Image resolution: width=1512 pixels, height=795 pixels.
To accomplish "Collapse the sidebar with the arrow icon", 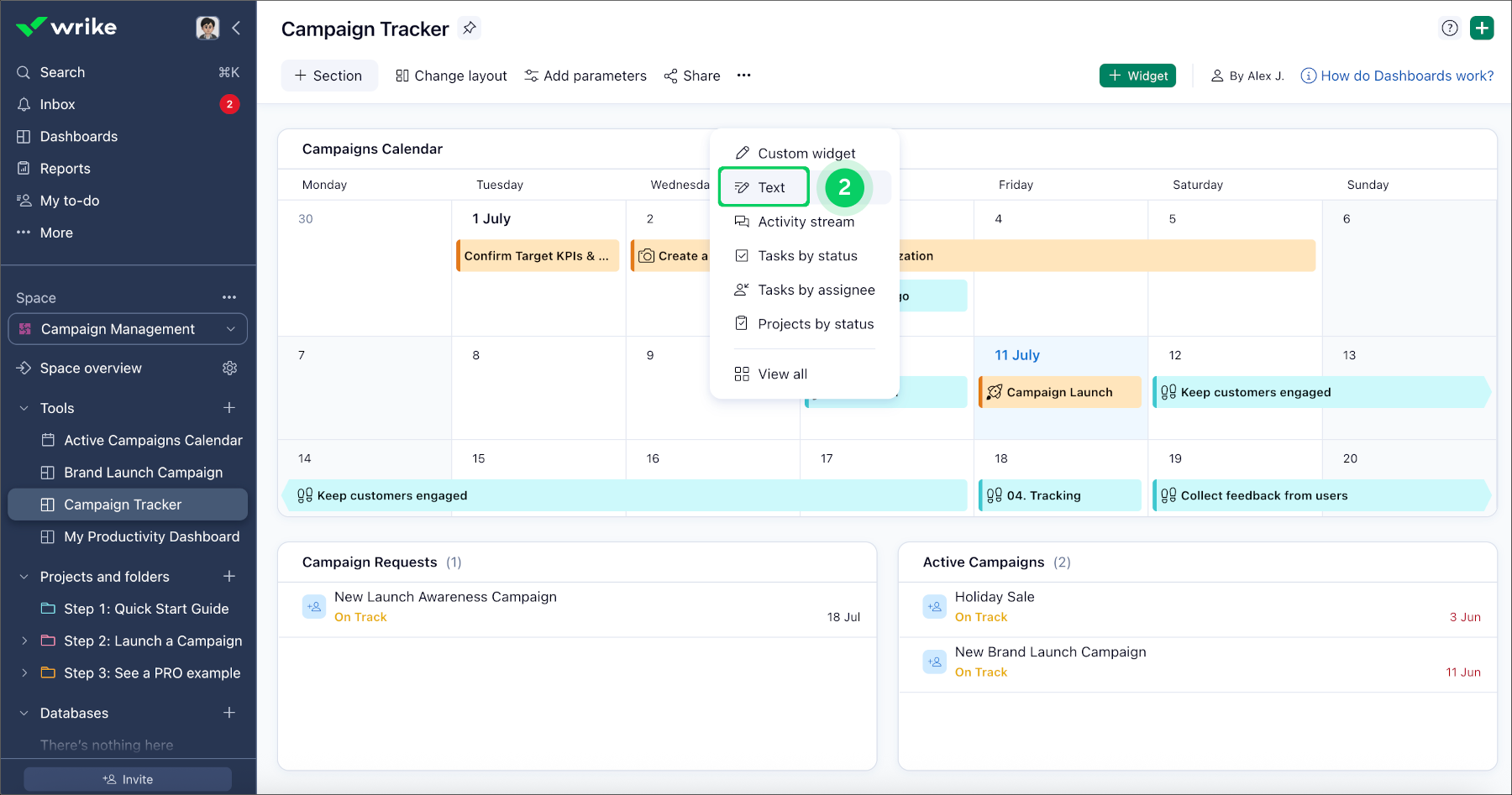I will (236, 28).
